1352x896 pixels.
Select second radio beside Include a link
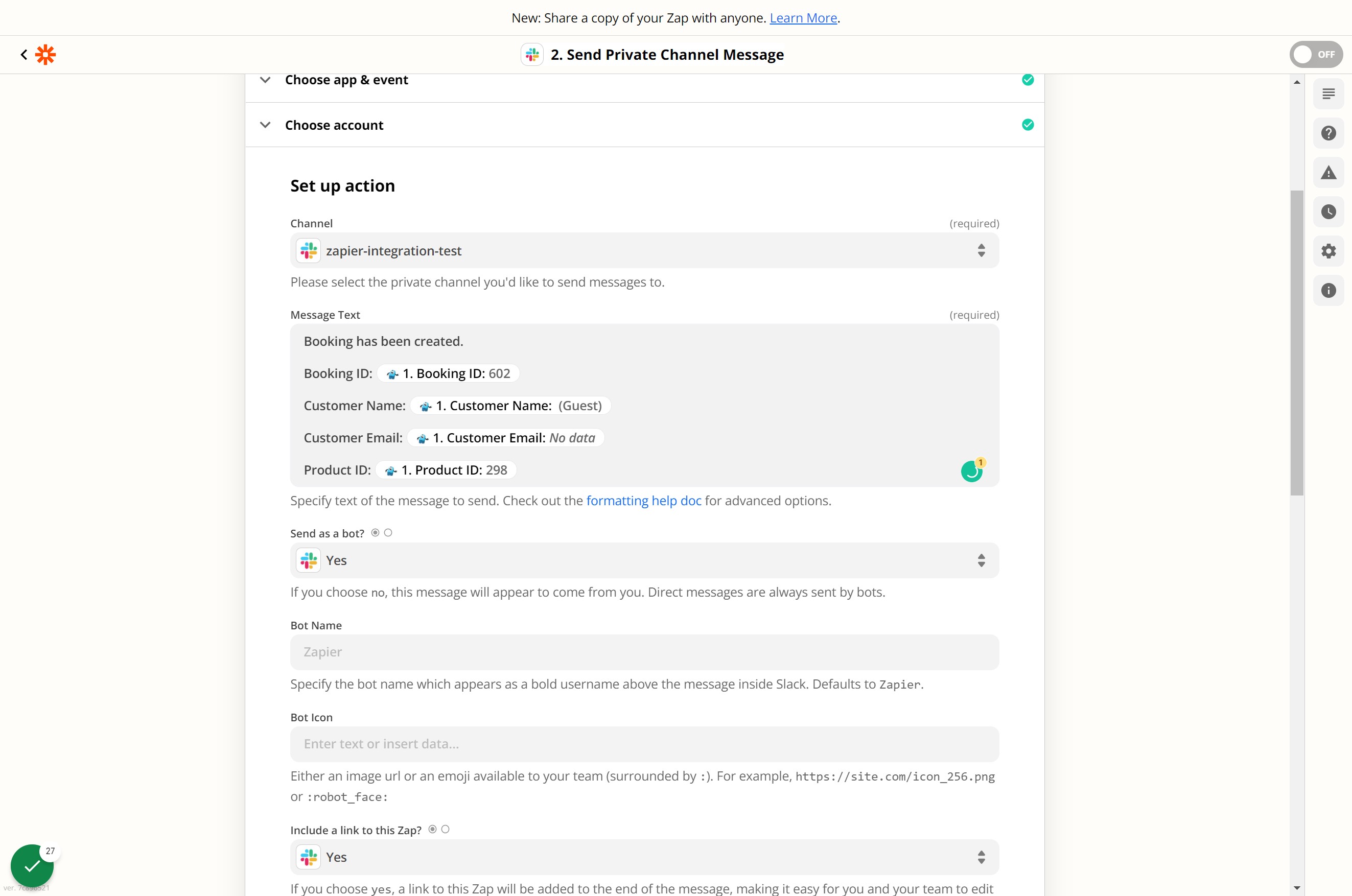[445, 829]
